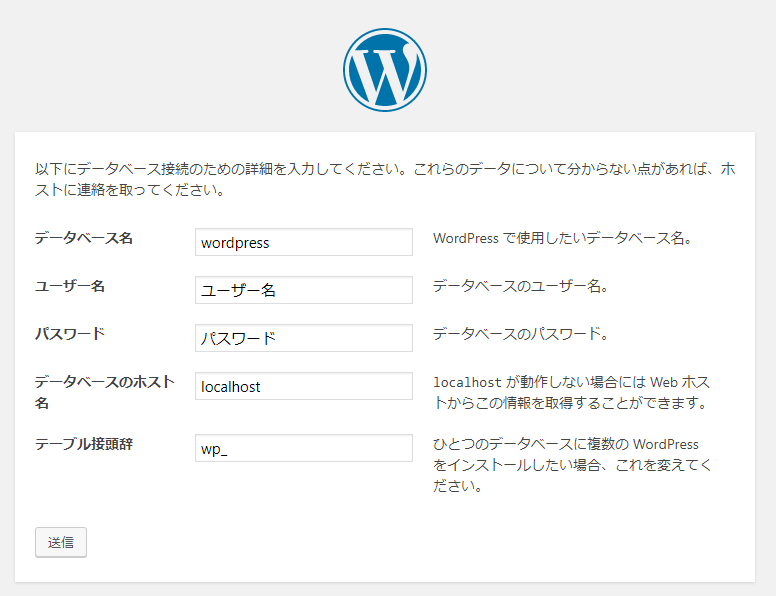Screen dimensions: 776x596
Task: Click the description 'データベースのパスワード。'
Action: [521, 334]
